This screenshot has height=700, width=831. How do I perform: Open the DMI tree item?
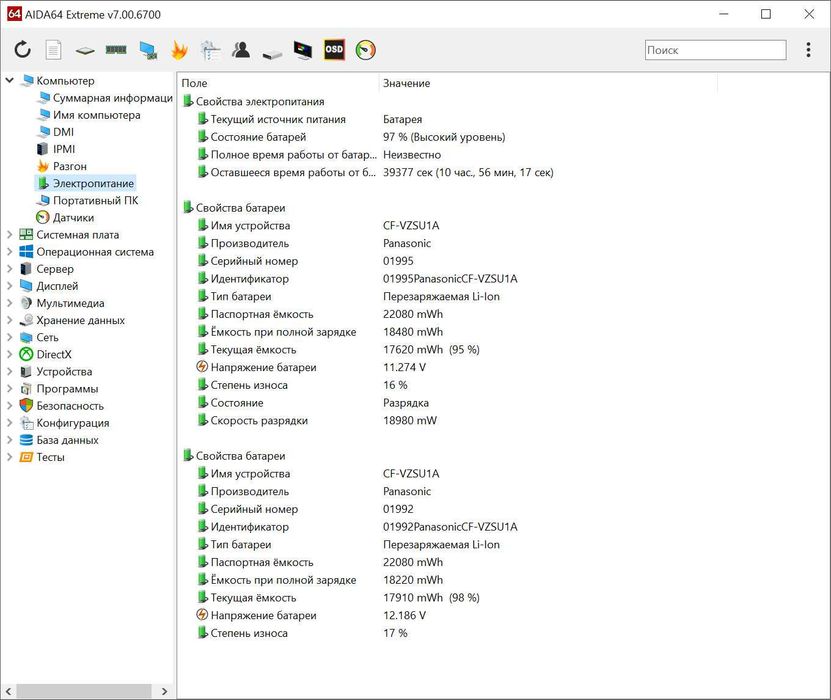[63, 132]
